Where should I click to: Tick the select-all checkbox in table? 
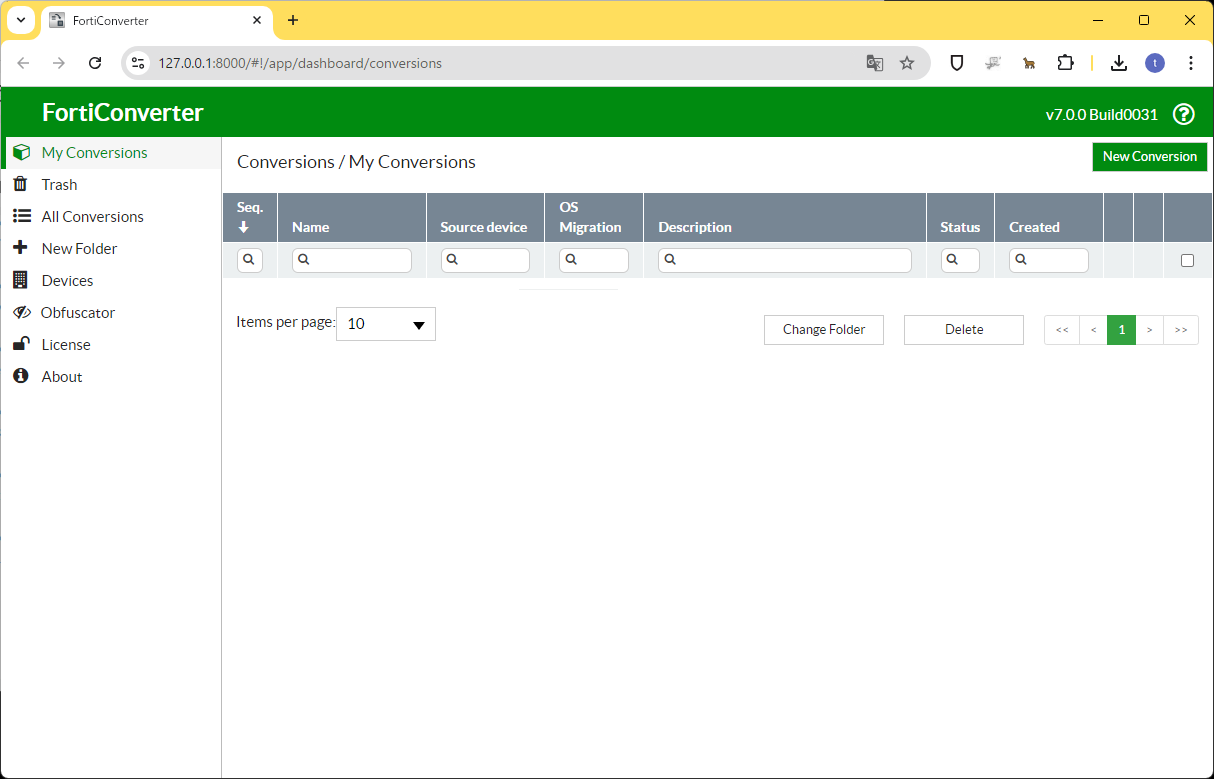point(1187,260)
